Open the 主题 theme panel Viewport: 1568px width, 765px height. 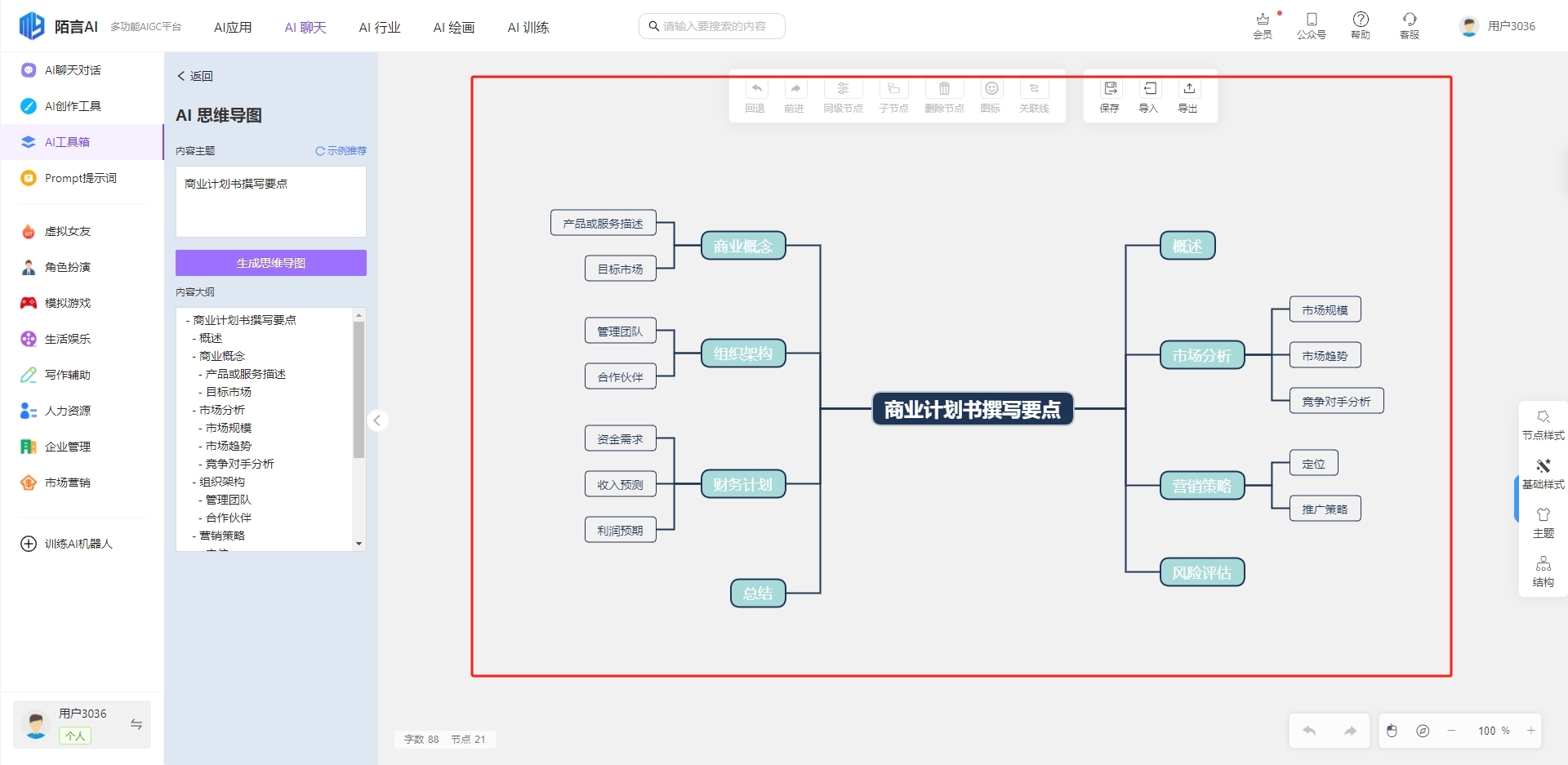[x=1543, y=523]
